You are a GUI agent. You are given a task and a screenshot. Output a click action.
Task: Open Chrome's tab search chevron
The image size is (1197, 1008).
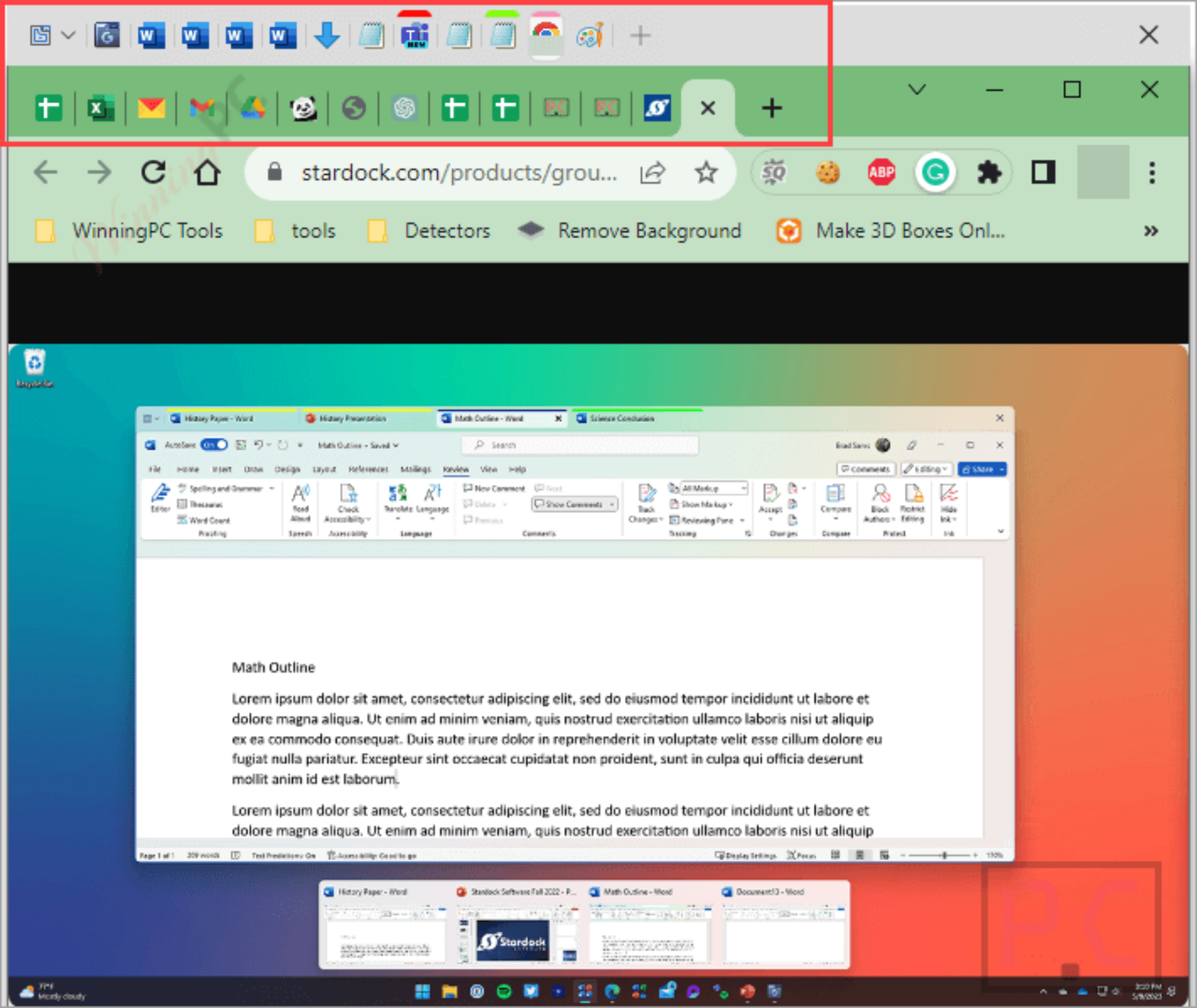pos(917,89)
